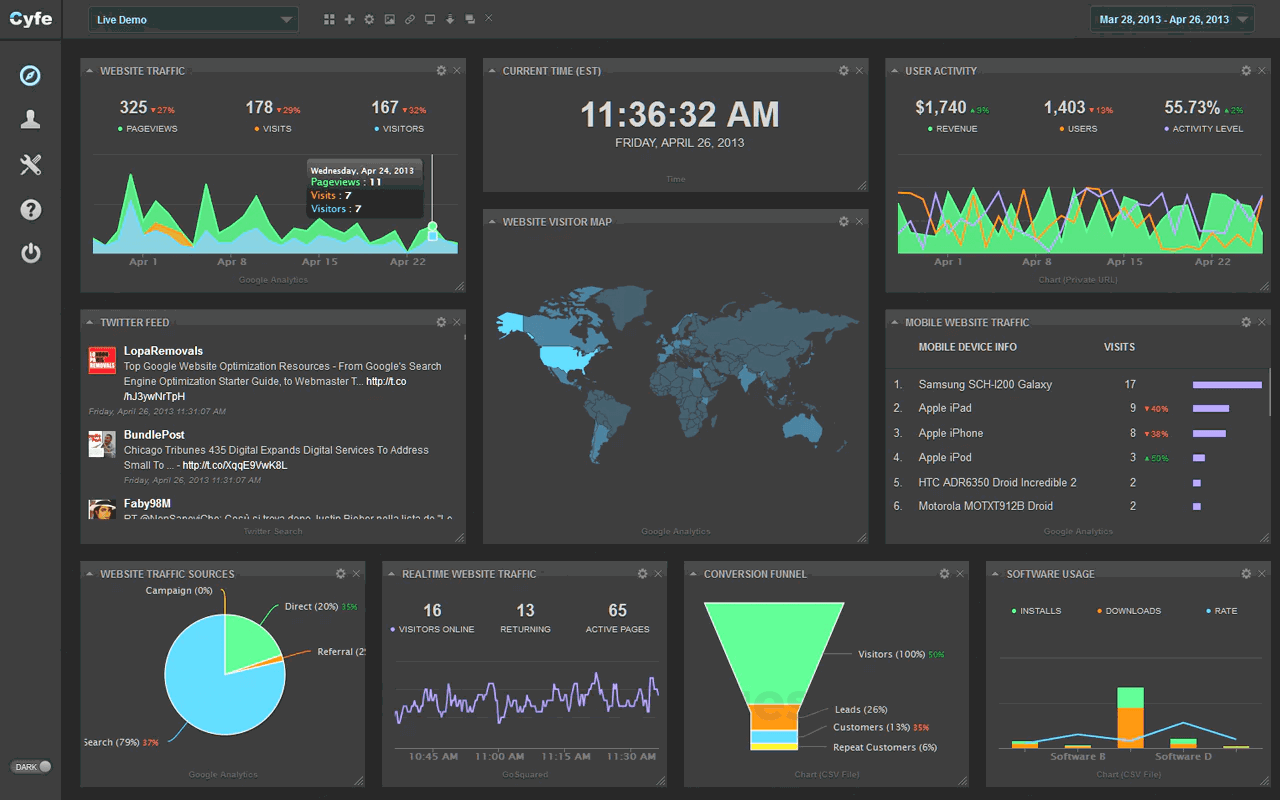Collapse the Conversion Funnel widget

(x=693, y=575)
